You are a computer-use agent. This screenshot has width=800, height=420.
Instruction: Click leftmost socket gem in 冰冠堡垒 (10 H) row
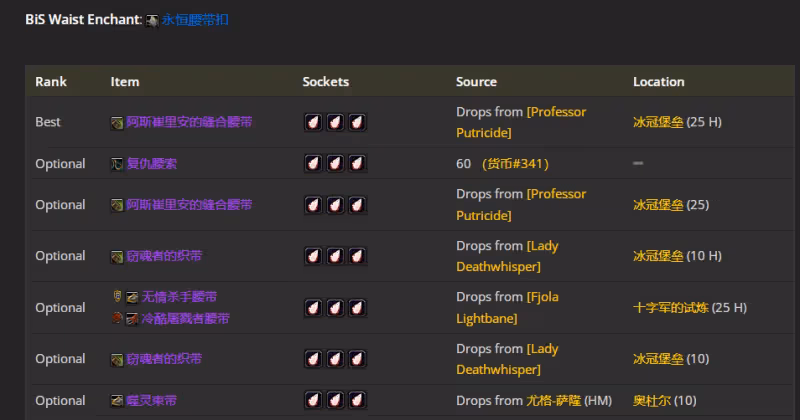coord(313,256)
